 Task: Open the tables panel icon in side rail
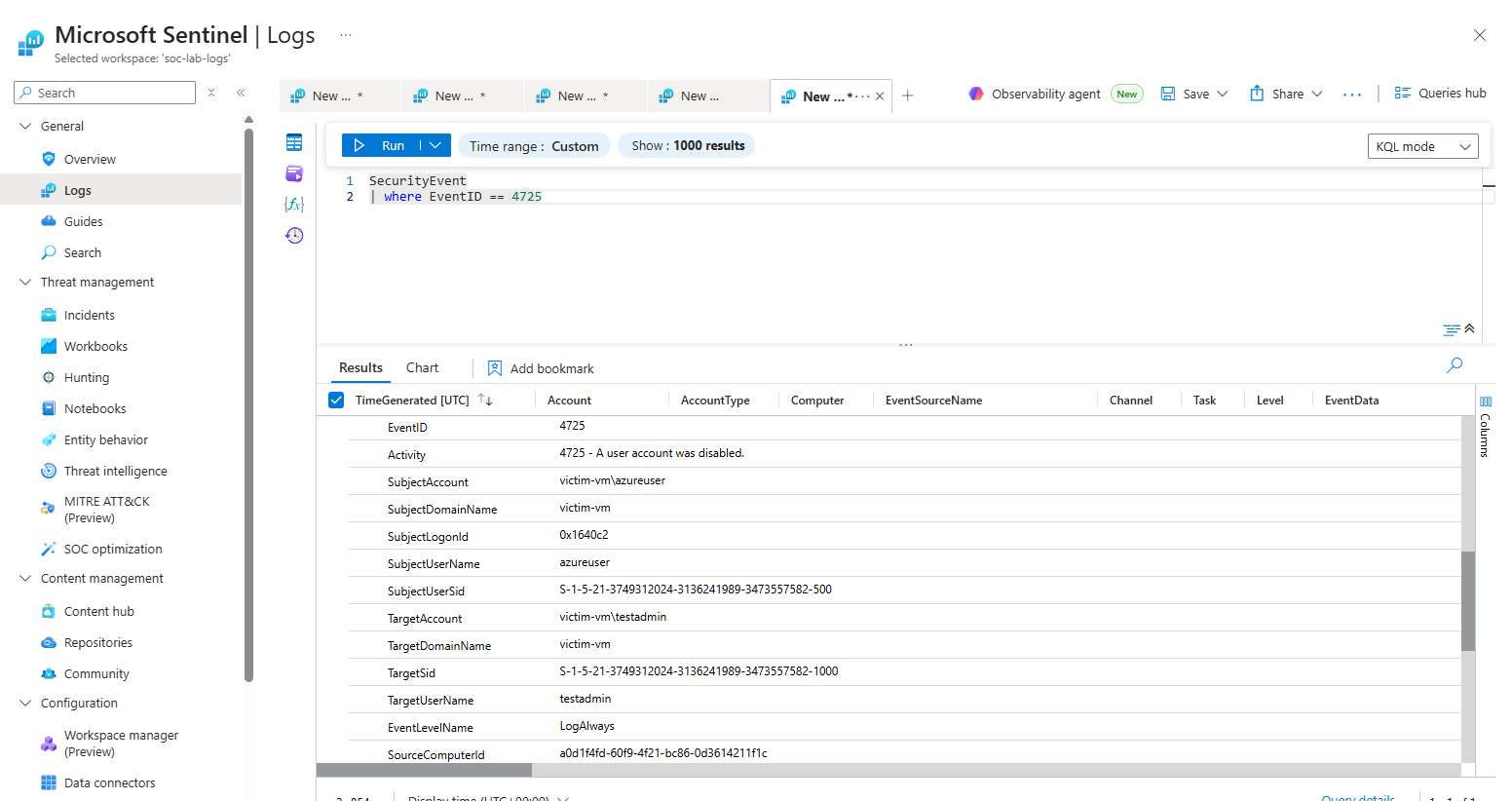pyautogui.click(x=294, y=143)
